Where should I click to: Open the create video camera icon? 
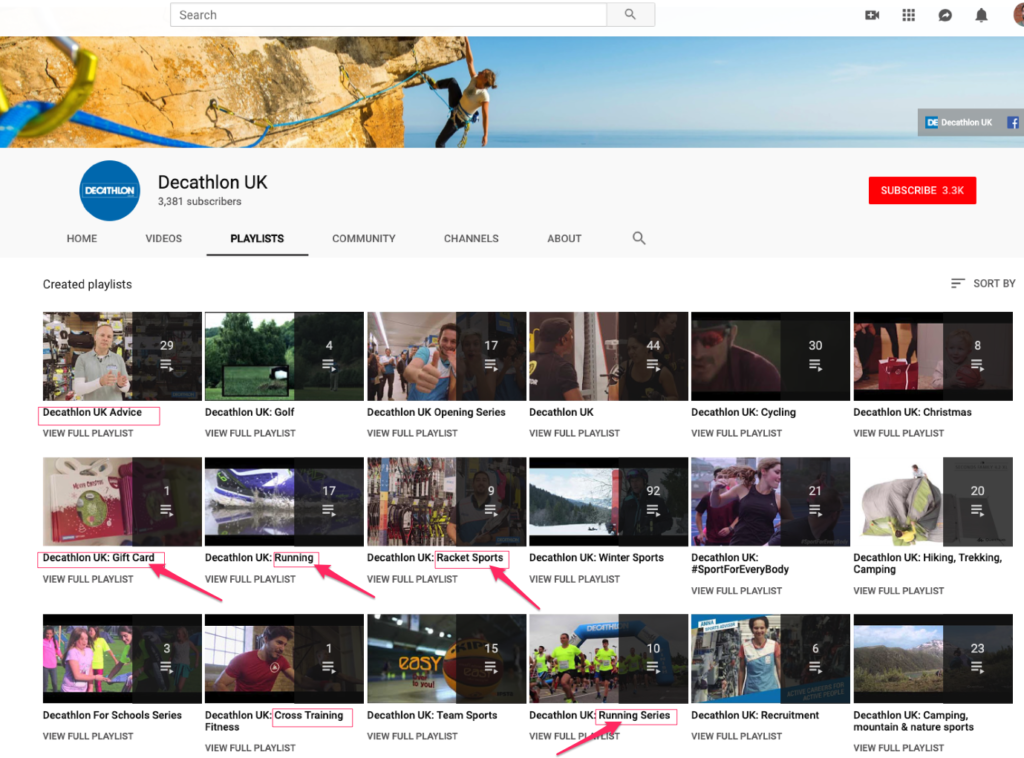(872, 15)
